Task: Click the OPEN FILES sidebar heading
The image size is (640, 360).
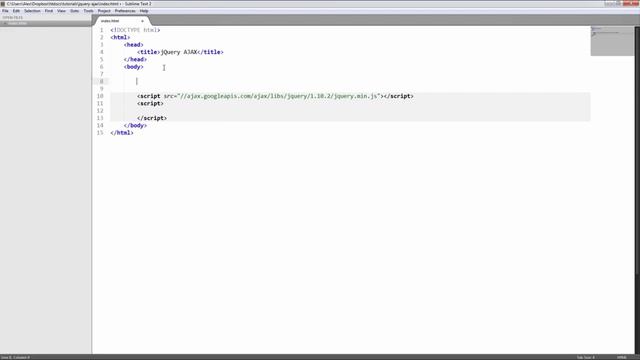Action: click(13, 18)
